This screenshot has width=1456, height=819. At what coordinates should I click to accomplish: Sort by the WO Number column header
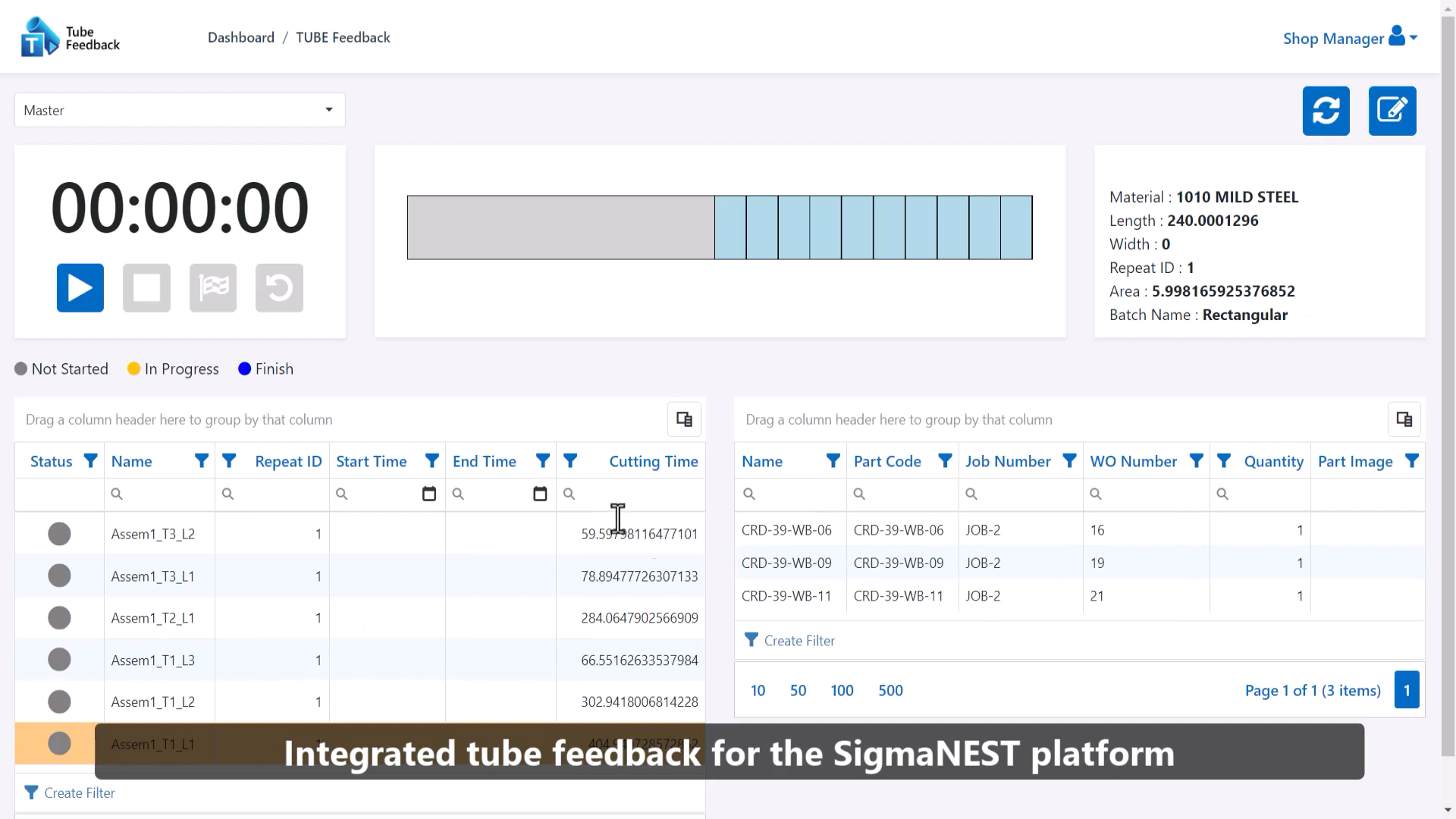[1133, 461]
